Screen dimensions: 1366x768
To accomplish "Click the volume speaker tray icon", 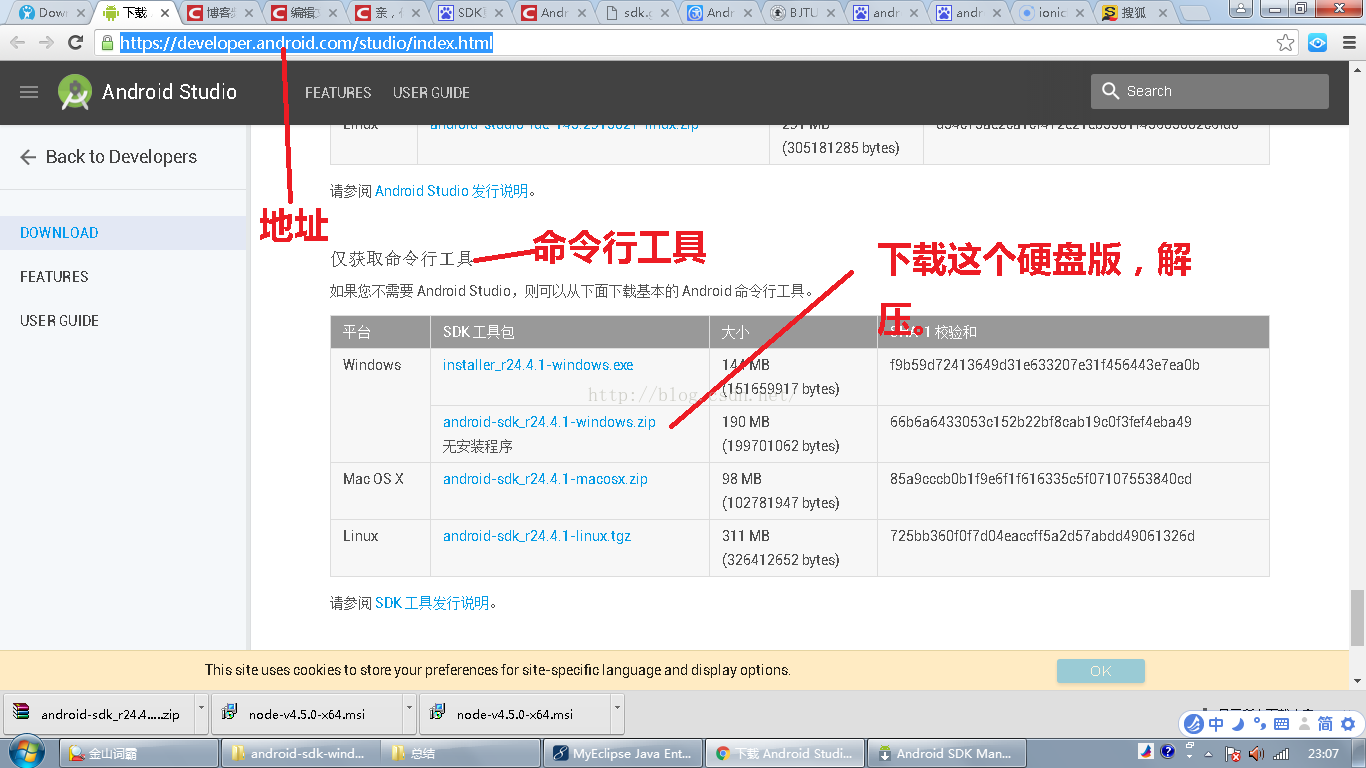I will point(1257,753).
